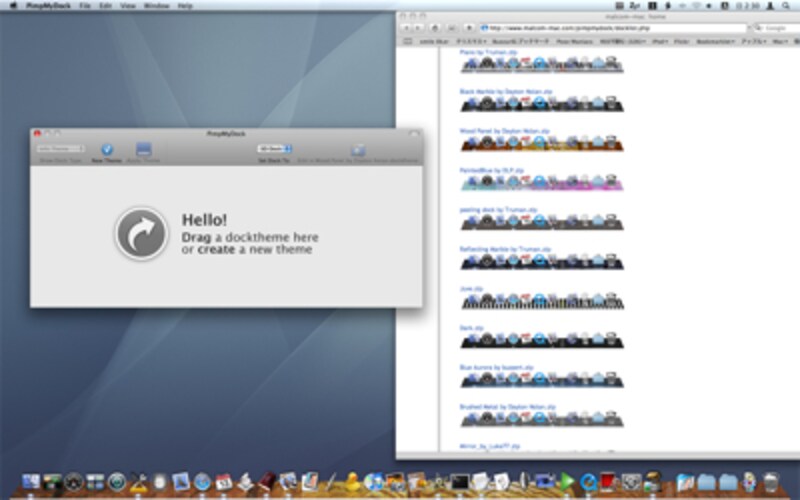
Task: Click the Safari URL address field
Action: [613, 28]
